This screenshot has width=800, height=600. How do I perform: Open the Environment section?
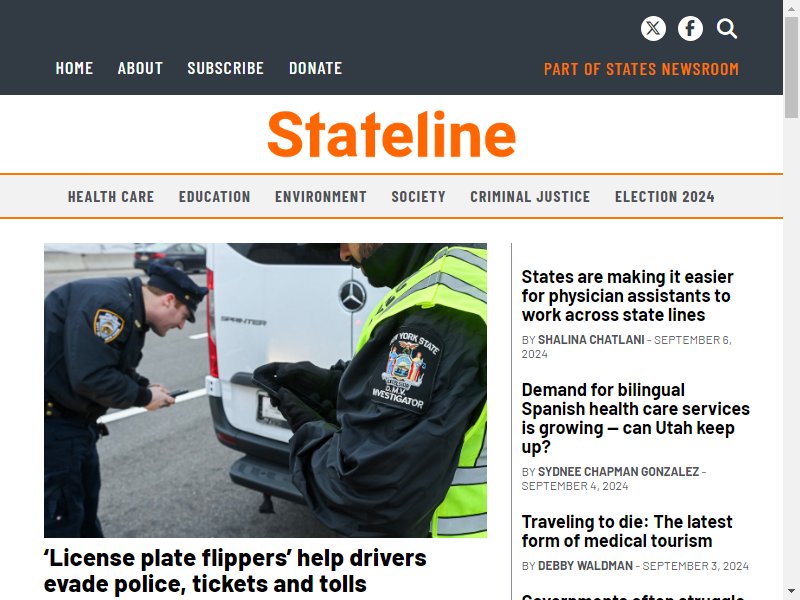[320, 196]
